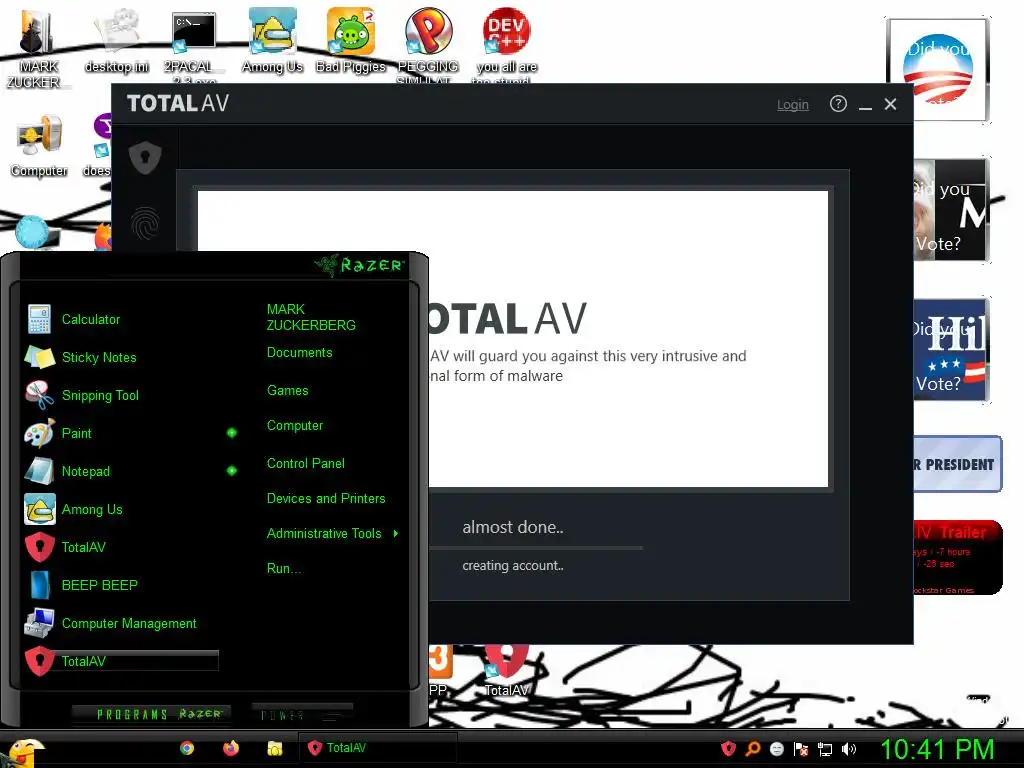Select highlighted TotalAV entry below Computer Management
1024x768 pixels.
tap(121, 661)
